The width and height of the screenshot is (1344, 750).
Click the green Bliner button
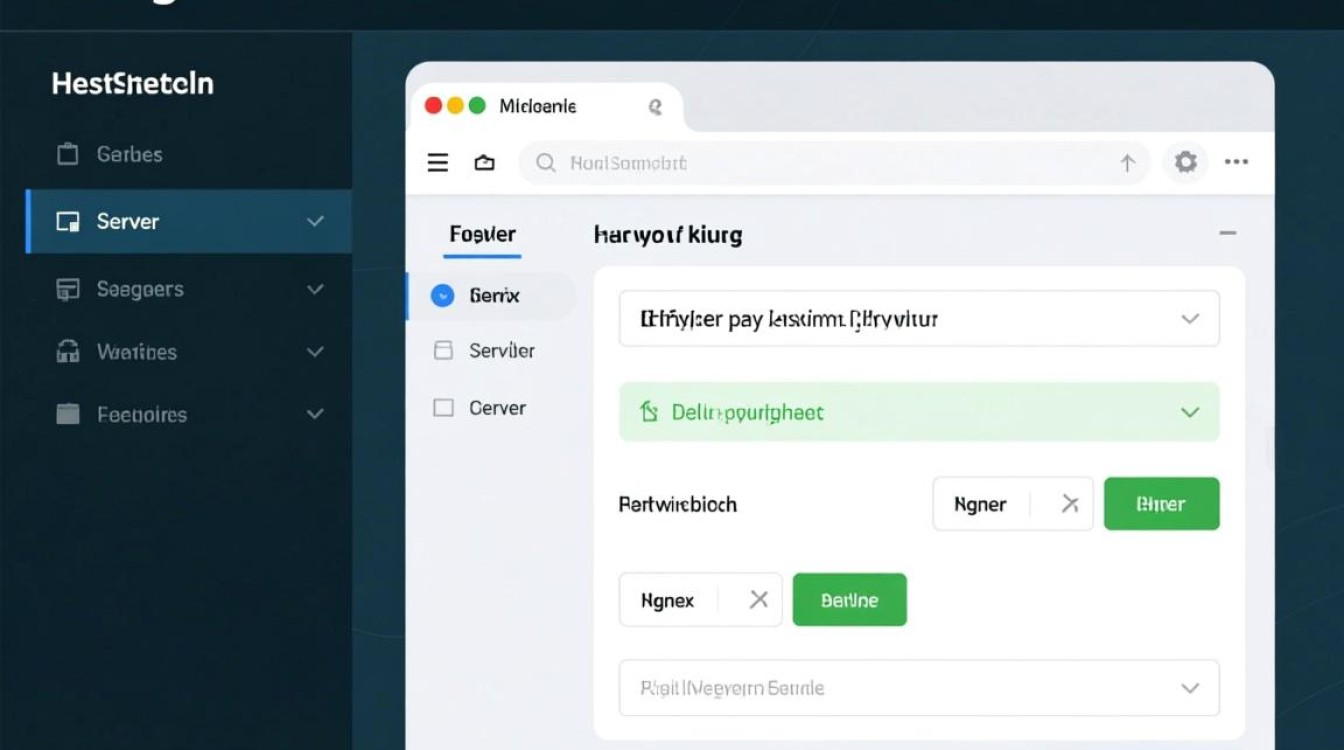pos(1161,503)
